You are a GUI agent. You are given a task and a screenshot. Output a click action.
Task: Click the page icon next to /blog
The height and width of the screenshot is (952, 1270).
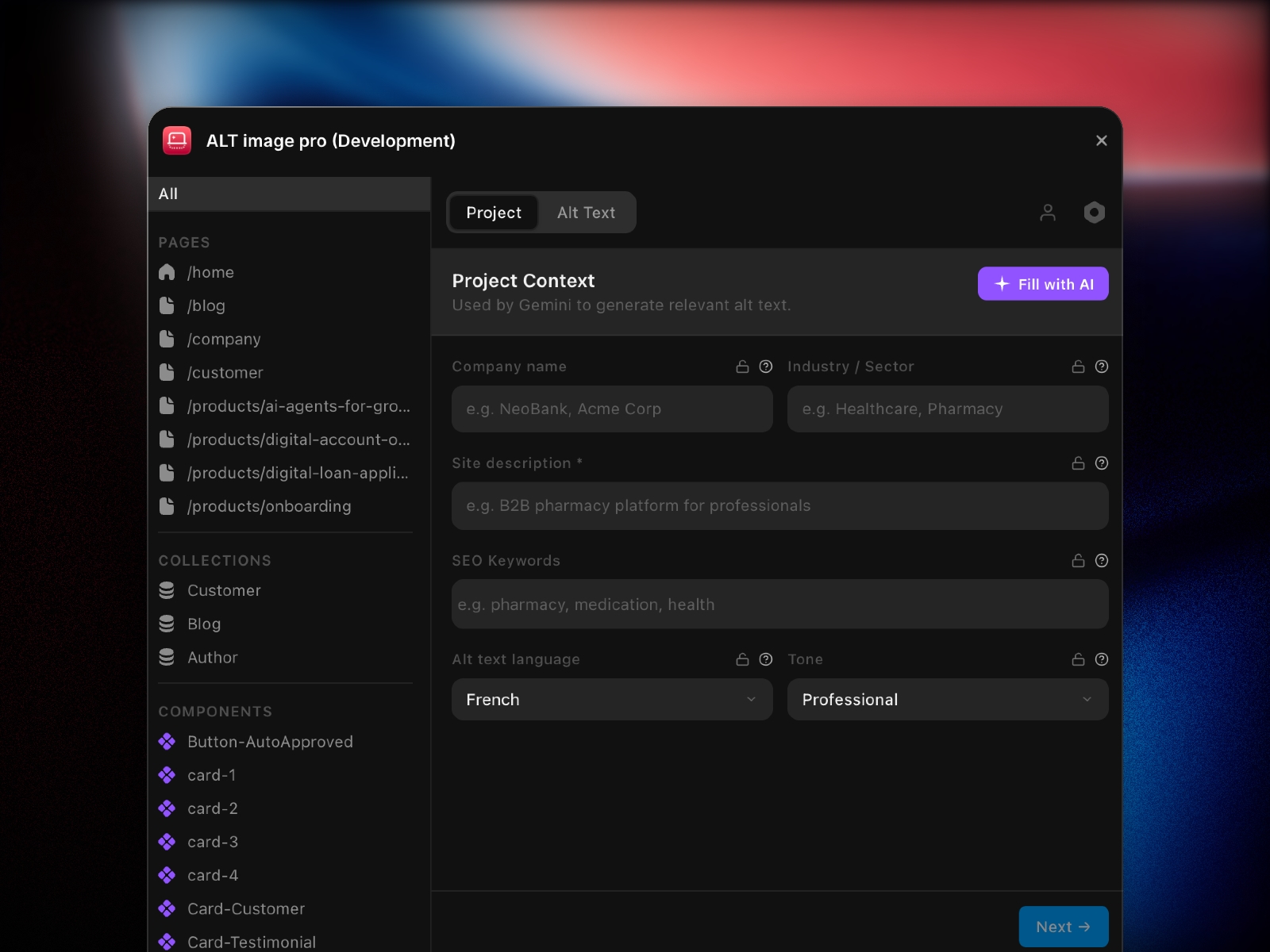167,305
